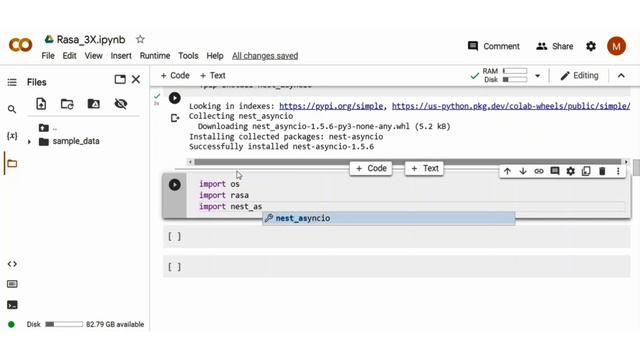This screenshot has width=640, height=360.
Task: Click the first empty code cell
Action: click(397, 236)
